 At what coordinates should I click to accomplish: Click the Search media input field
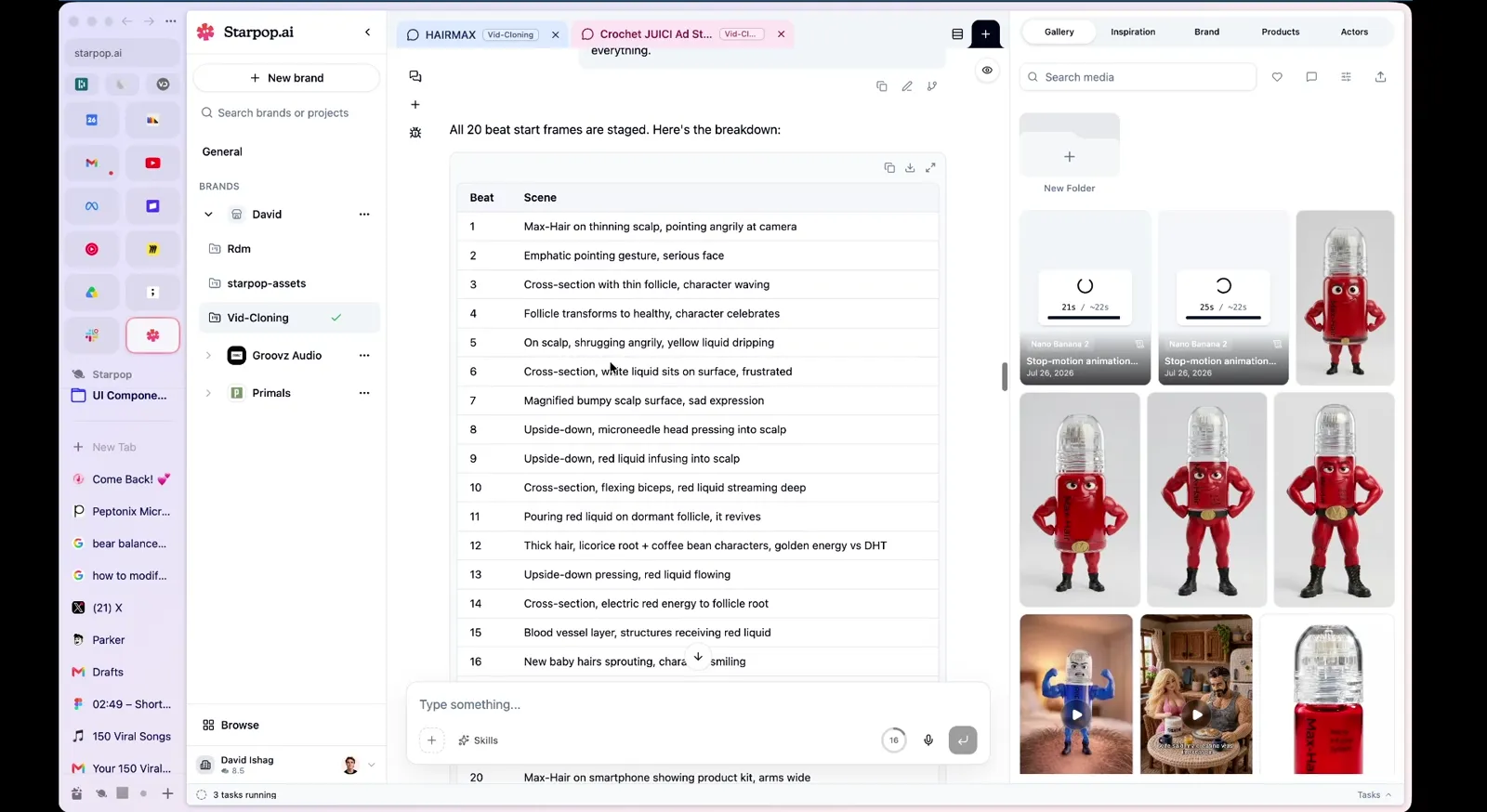tap(1138, 77)
